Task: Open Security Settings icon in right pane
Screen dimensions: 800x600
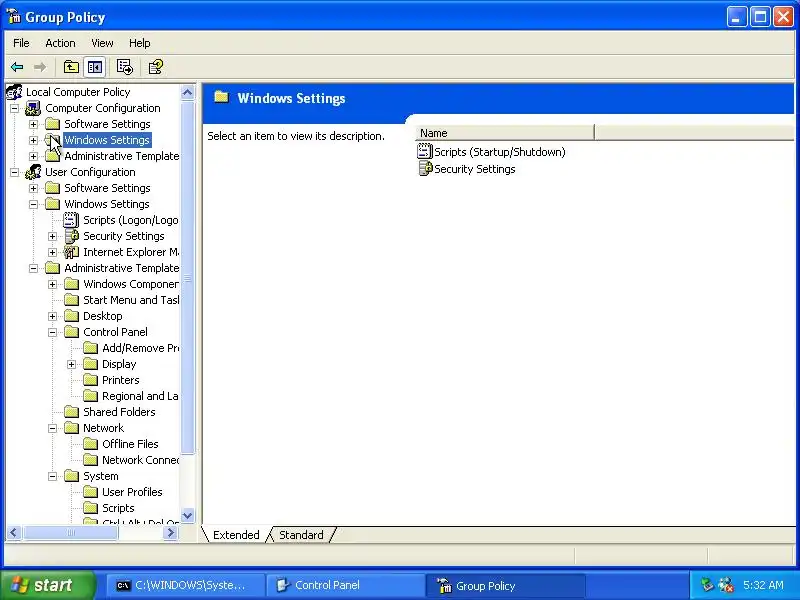Action: (x=425, y=169)
